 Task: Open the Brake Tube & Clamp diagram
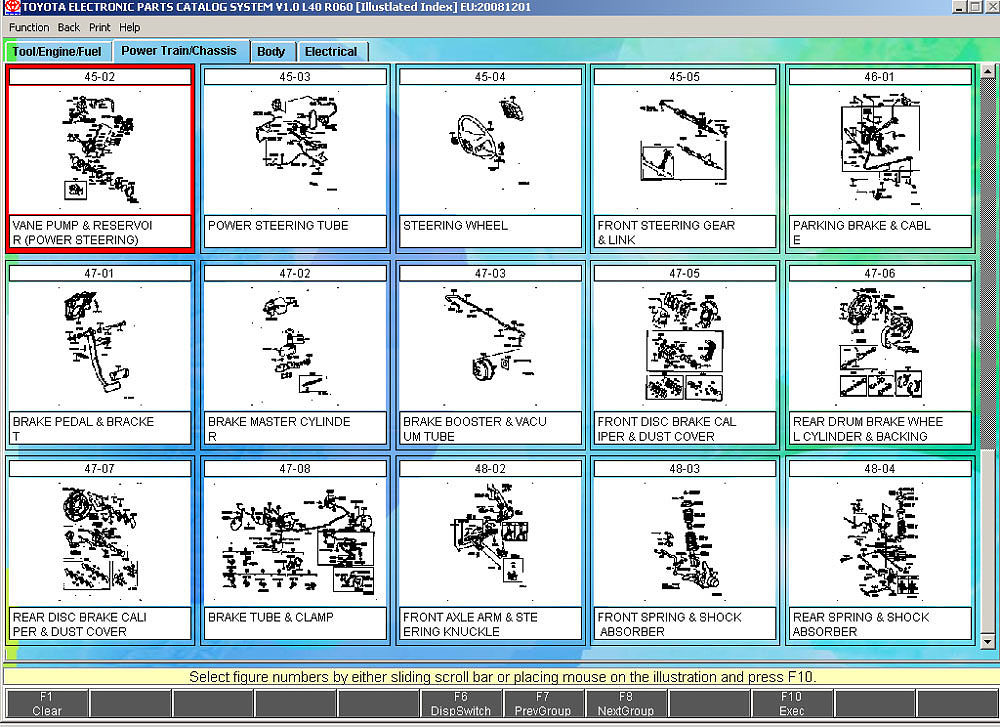(294, 541)
